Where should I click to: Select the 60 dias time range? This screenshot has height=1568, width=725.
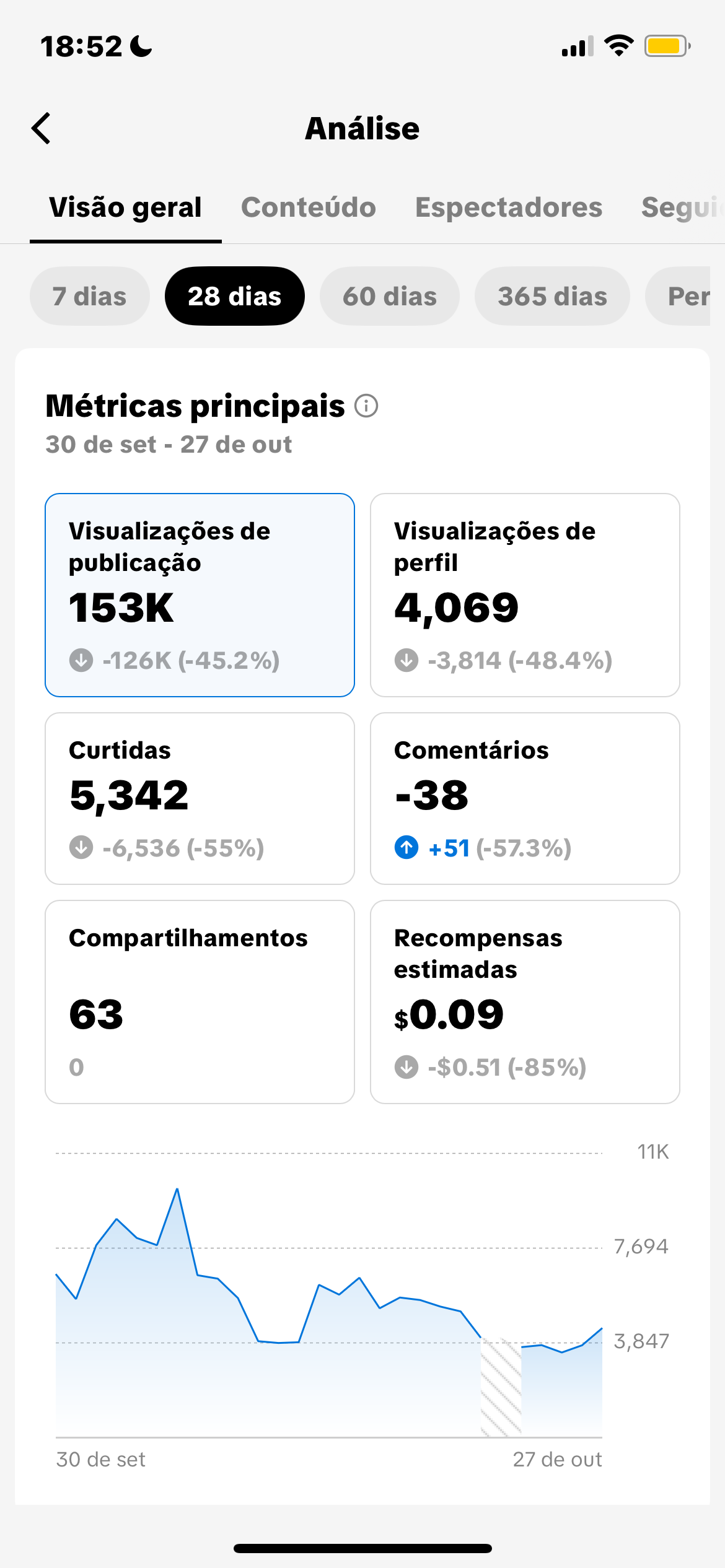pos(390,296)
